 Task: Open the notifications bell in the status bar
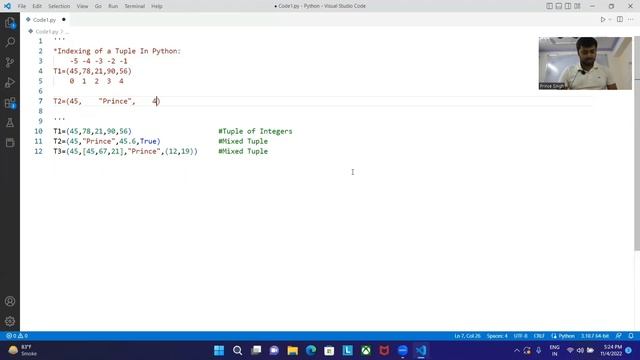tap(631, 336)
